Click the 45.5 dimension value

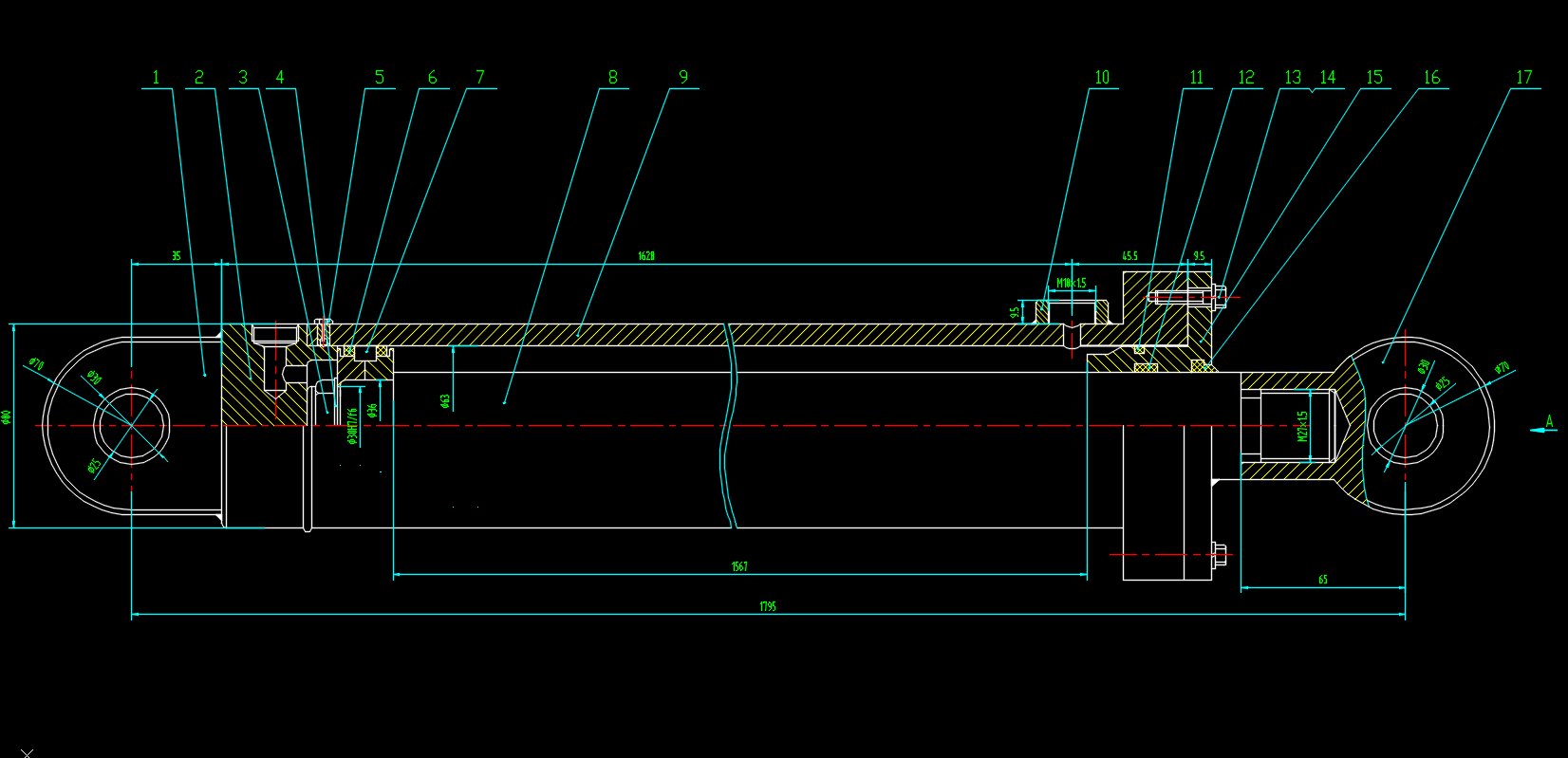(x=1129, y=256)
